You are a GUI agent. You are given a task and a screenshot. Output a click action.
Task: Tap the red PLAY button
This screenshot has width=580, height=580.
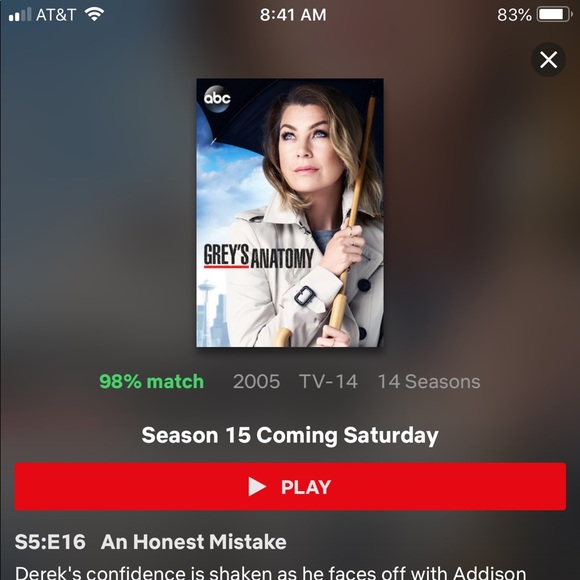click(290, 486)
